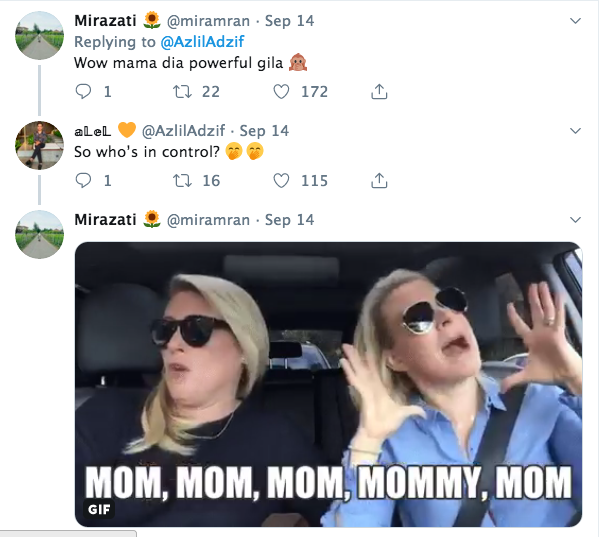Viewport: 599px width, 537px height.
Task: Retweet the 'Wow mama dia powerful gila' tweet
Action: coord(182,92)
